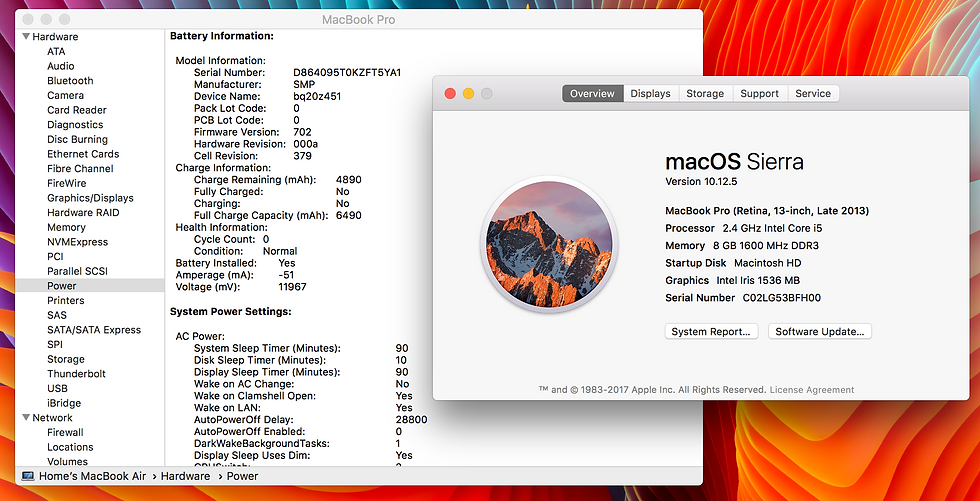This screenshot has height=501, width=980.
Task: Select Thunderbolt in the sidebar
Action: (76, 374)
